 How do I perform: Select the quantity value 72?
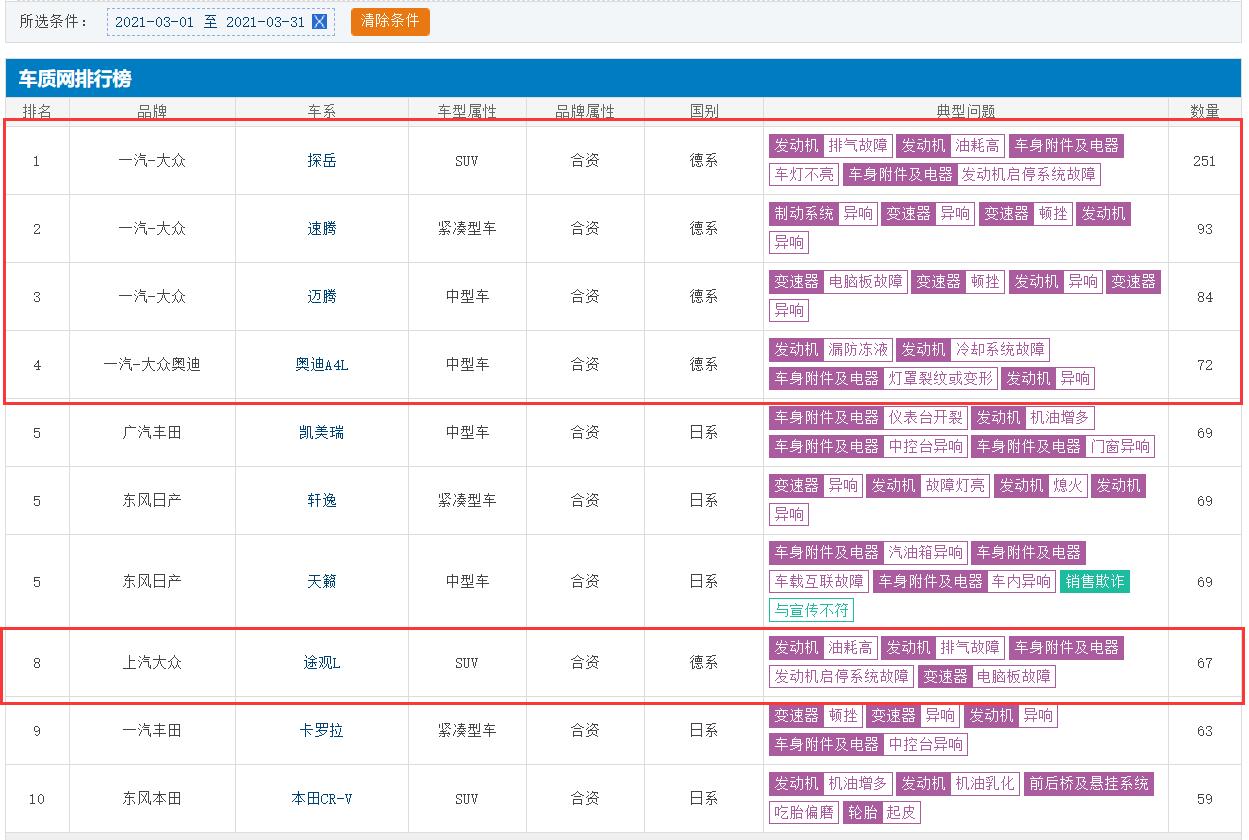tap(1204, 365)
